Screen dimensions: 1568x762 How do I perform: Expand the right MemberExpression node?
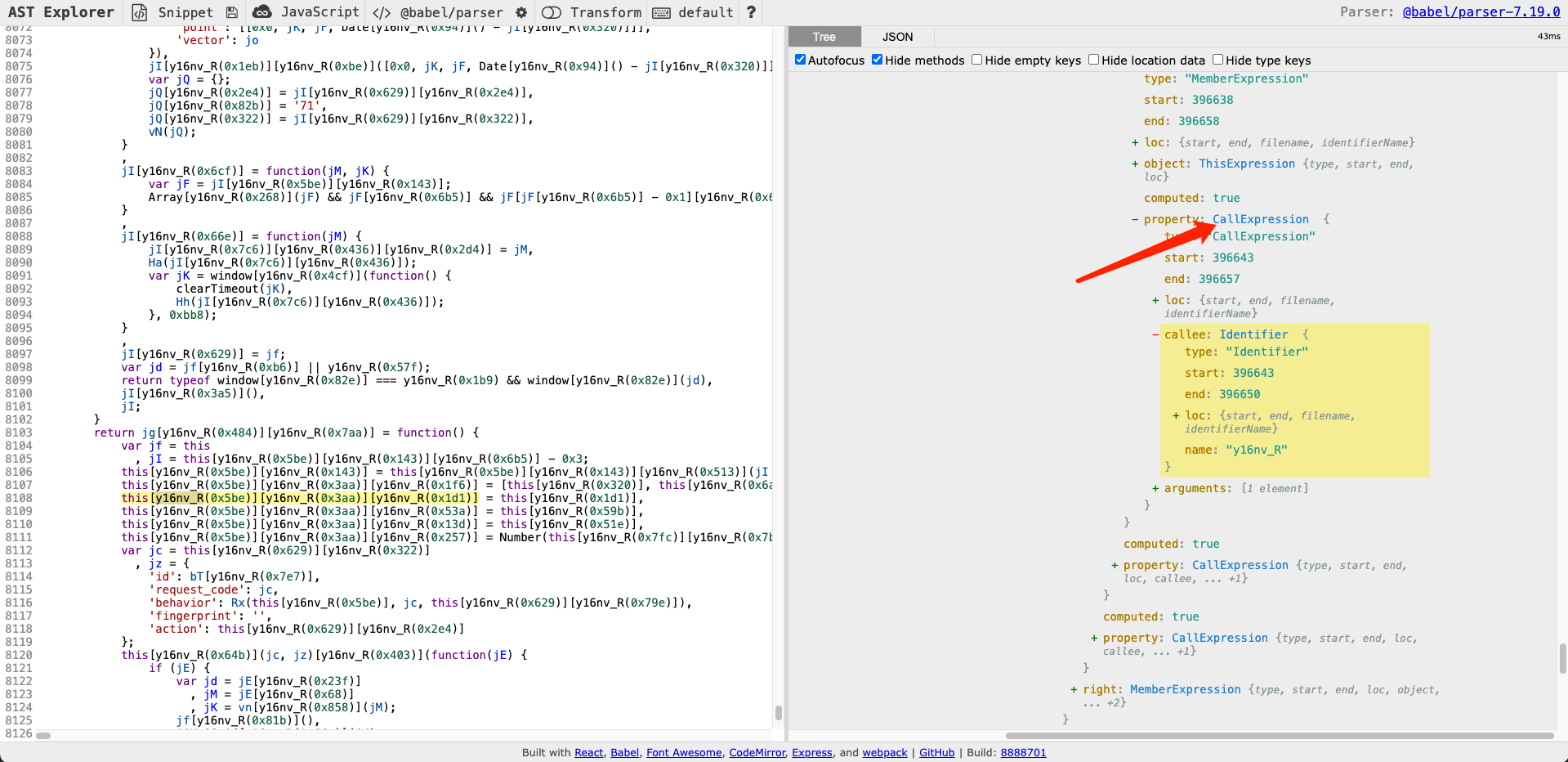[1073, 689]
